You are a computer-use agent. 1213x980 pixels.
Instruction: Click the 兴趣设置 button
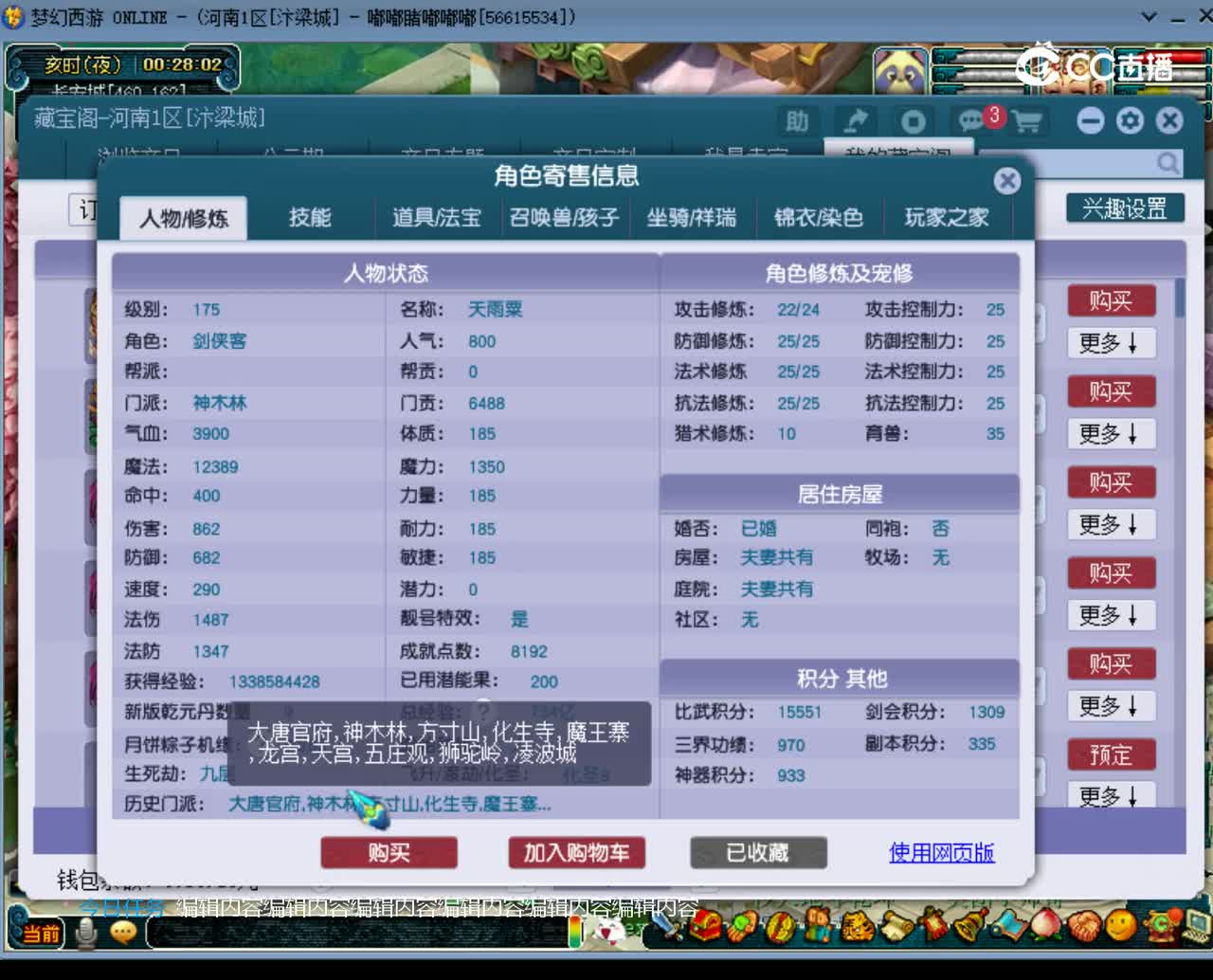pyautogui.click(x=1125, y=209)
